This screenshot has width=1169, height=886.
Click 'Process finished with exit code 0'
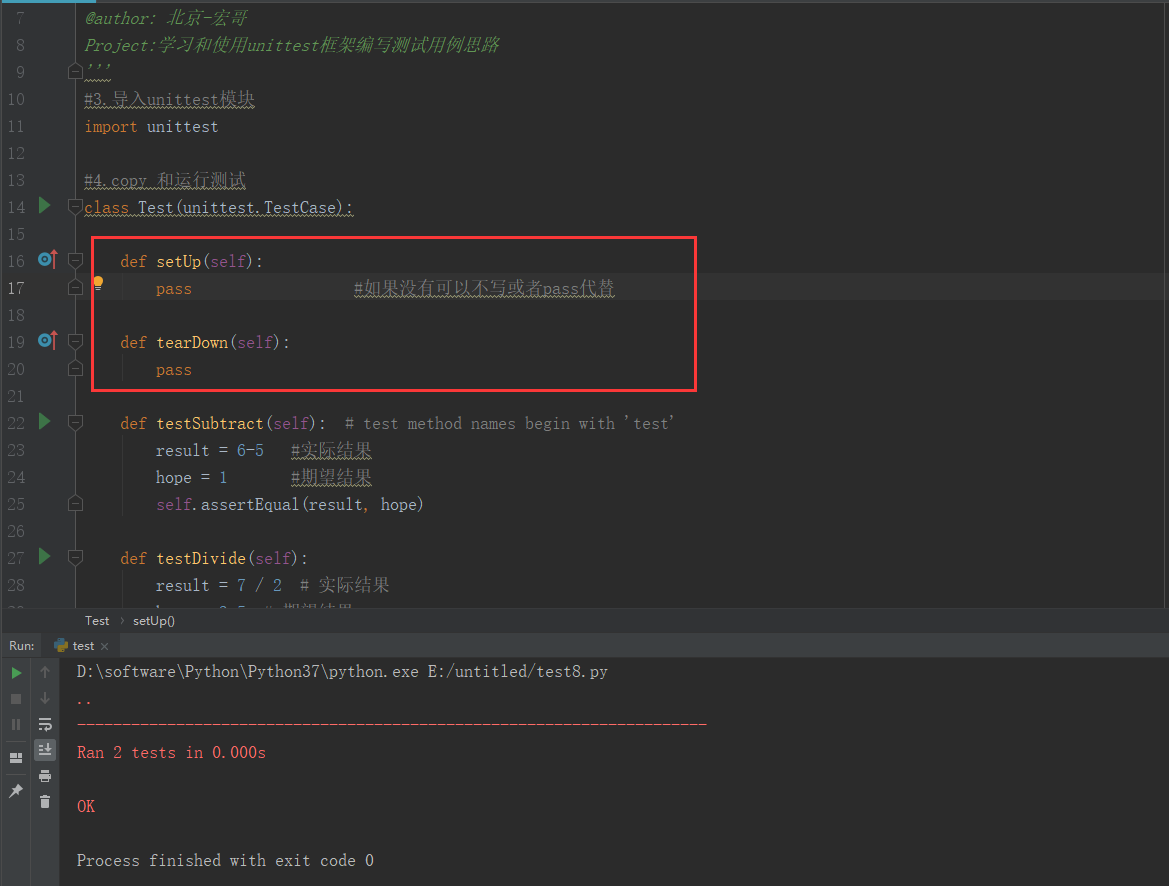point(225,861)
